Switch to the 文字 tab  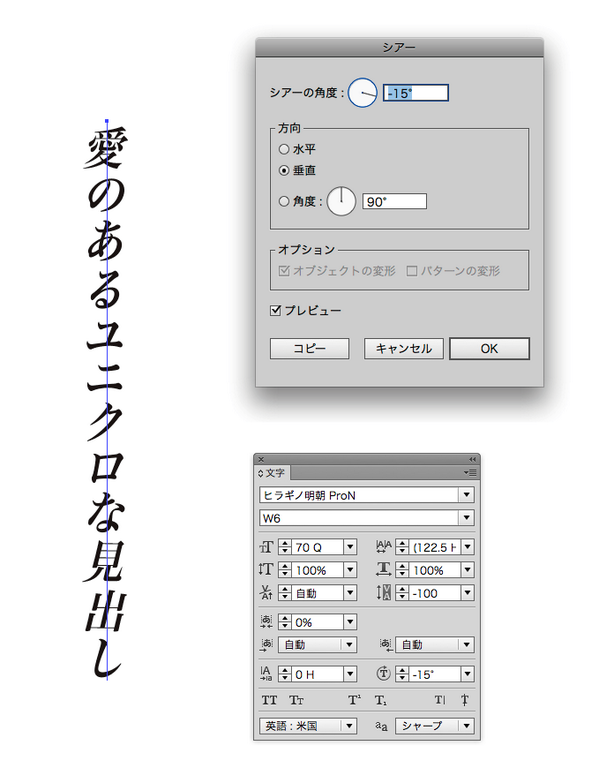click(x=274, y=473)
